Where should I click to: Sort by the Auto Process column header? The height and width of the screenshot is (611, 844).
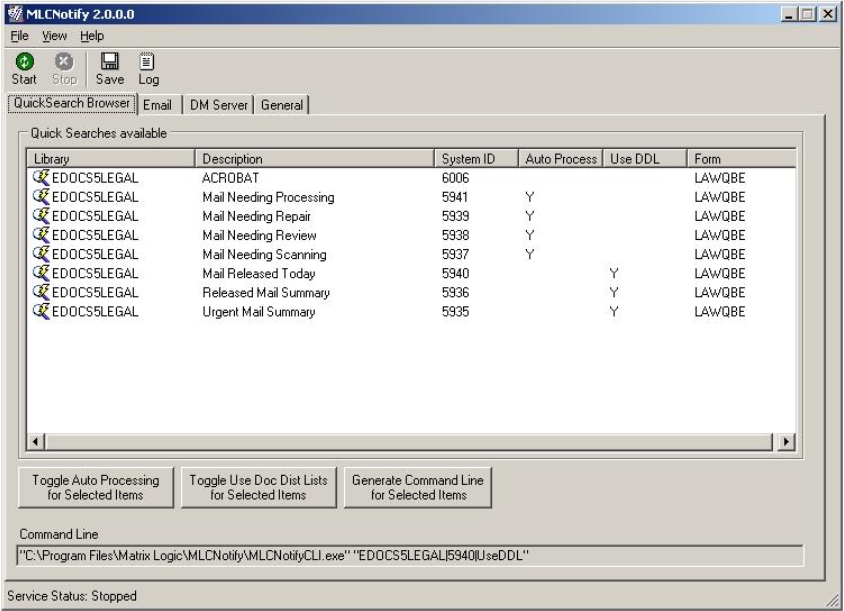tap(561, 159)
